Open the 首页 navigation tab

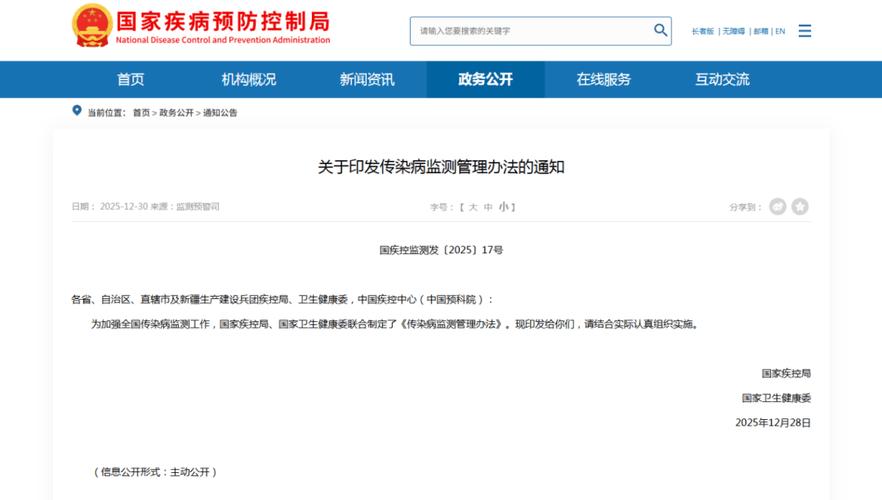click(x=130, y=79)
